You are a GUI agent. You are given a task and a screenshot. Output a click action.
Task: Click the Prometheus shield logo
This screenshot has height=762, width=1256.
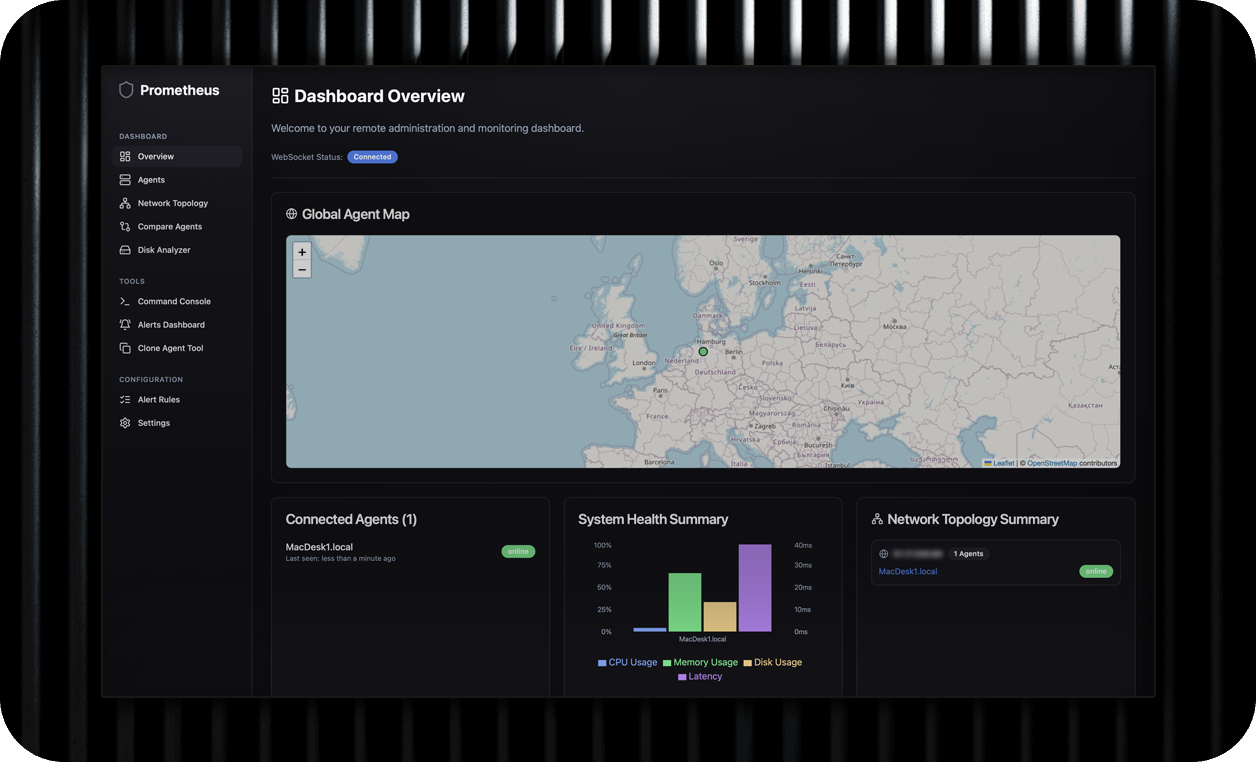(x=126, y=89)
